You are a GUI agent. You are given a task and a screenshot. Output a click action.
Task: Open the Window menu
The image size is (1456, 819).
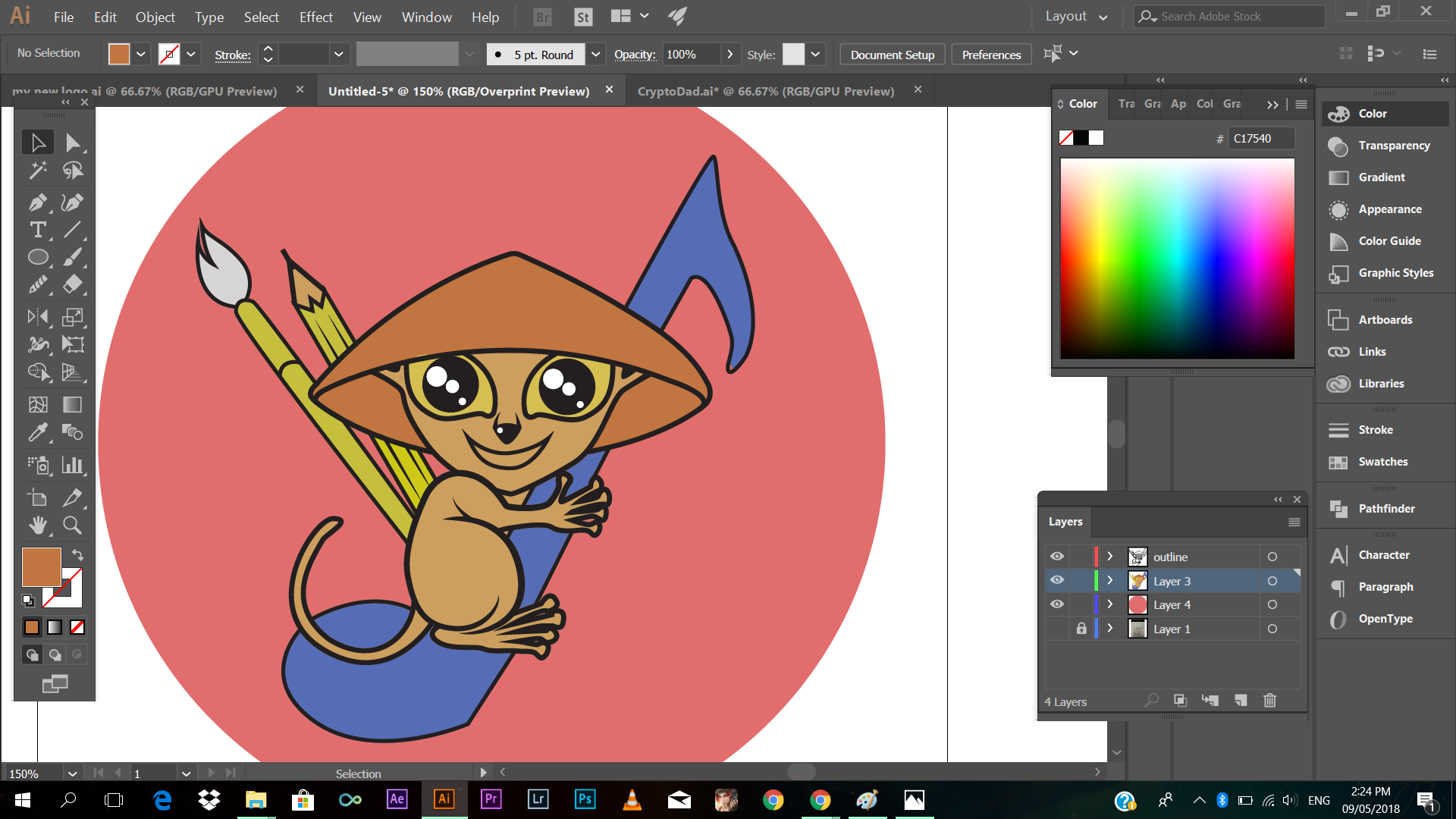426,17
